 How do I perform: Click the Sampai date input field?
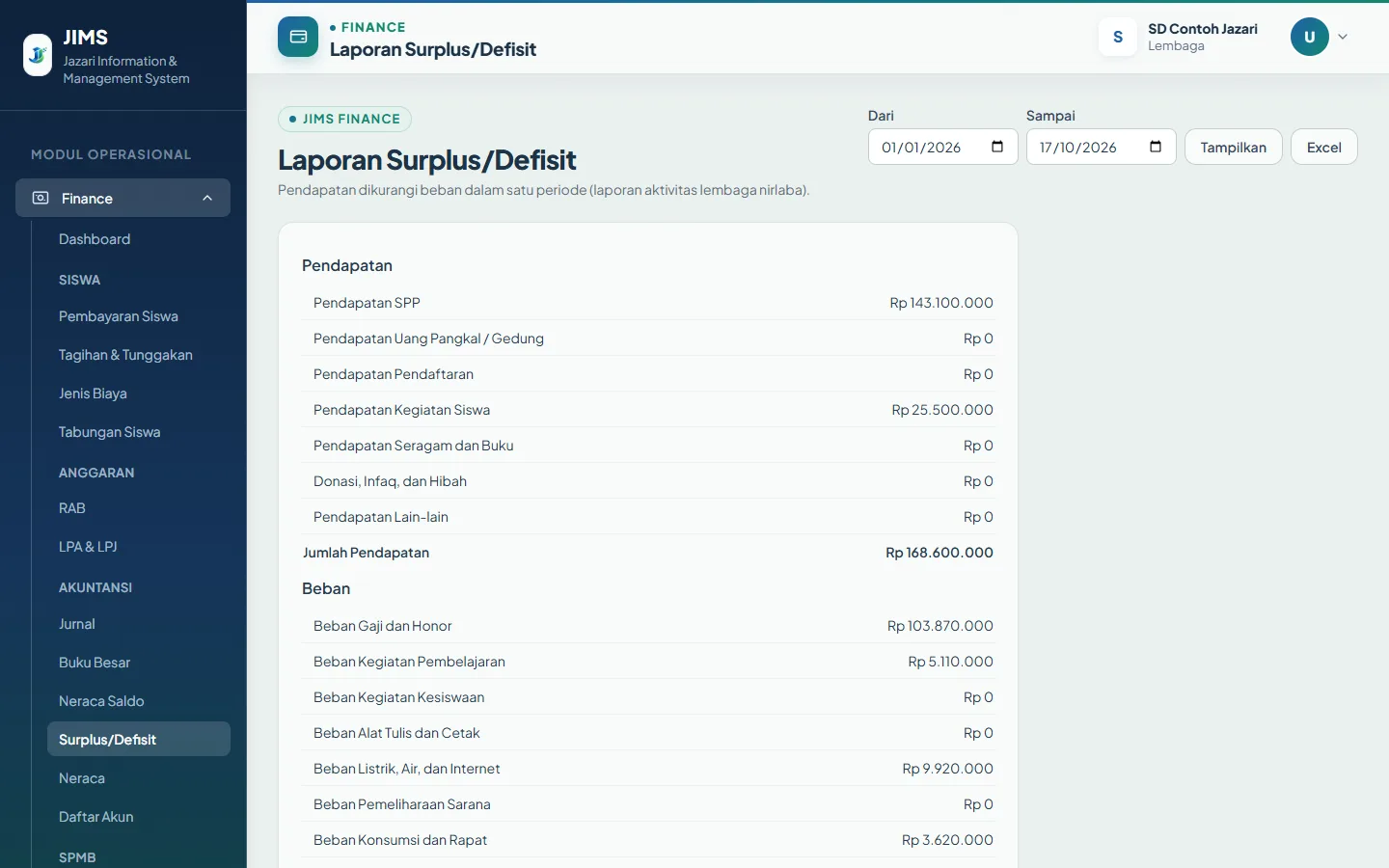pos(1101,147)
